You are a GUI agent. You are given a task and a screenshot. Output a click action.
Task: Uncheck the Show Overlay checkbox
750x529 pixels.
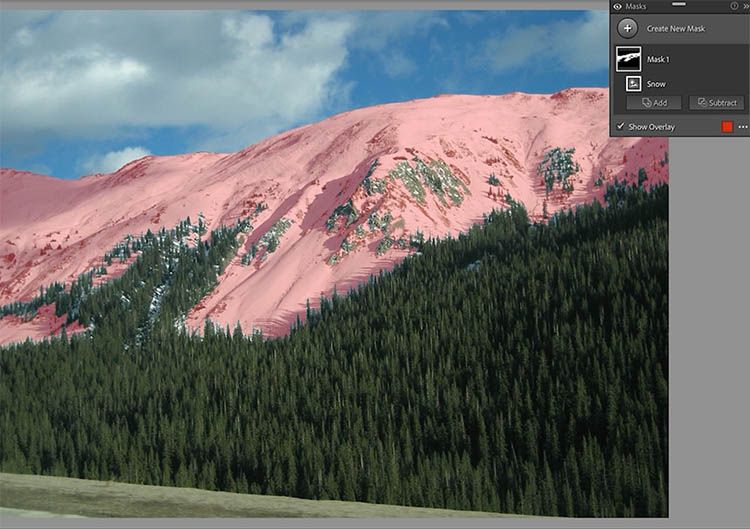tap(620, 127)
